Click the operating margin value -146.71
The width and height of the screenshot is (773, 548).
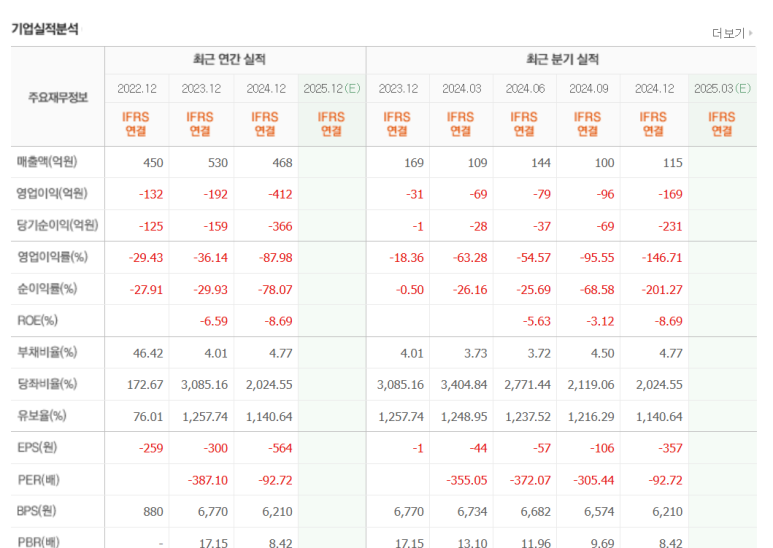[x=662, y=258]
